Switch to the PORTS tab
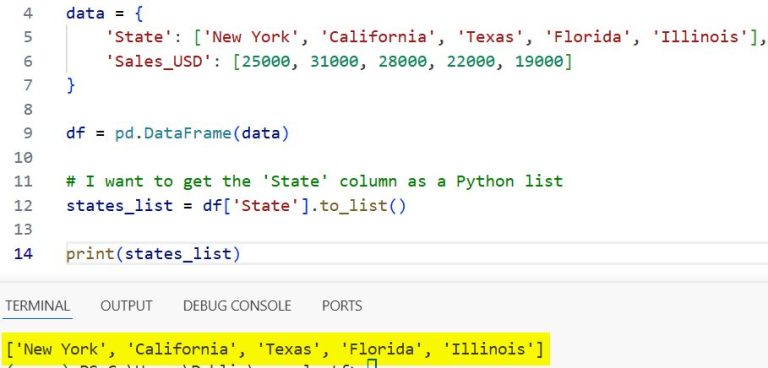This screenshot has height=368, width=768. click(x=342, y=306)
